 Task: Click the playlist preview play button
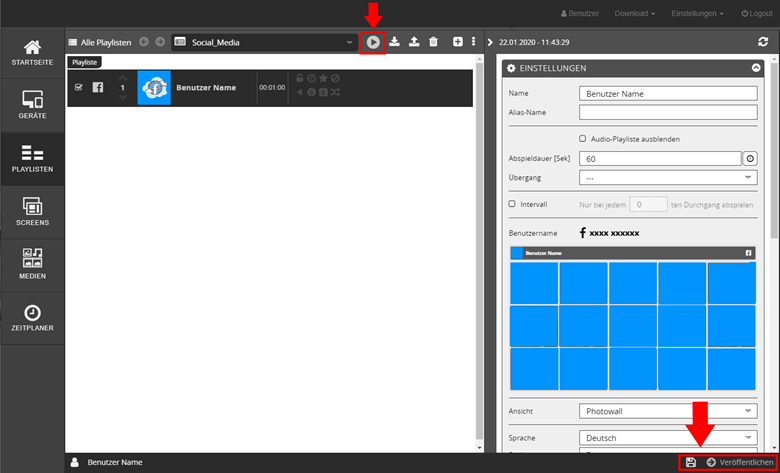click(373, 42)
